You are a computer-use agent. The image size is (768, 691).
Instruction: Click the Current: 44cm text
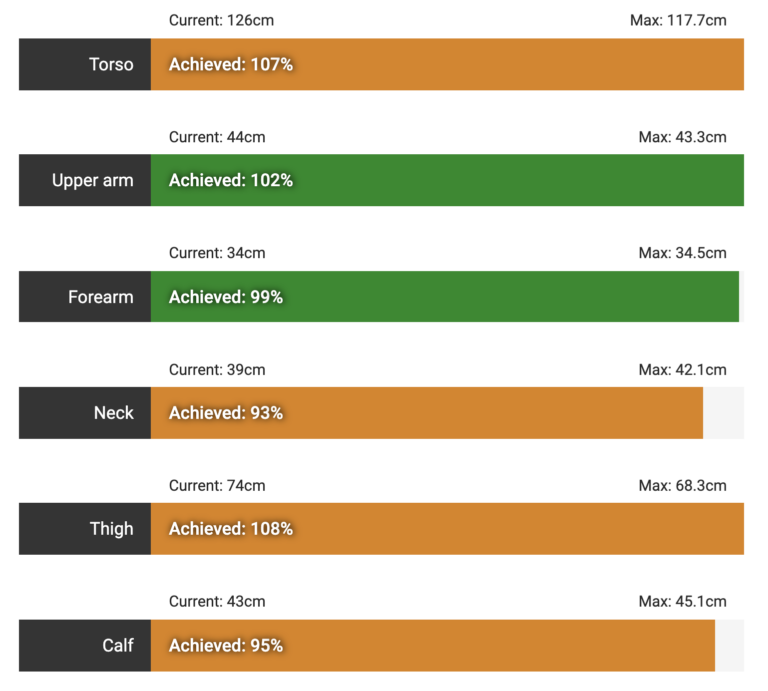[x=217, y=137]
